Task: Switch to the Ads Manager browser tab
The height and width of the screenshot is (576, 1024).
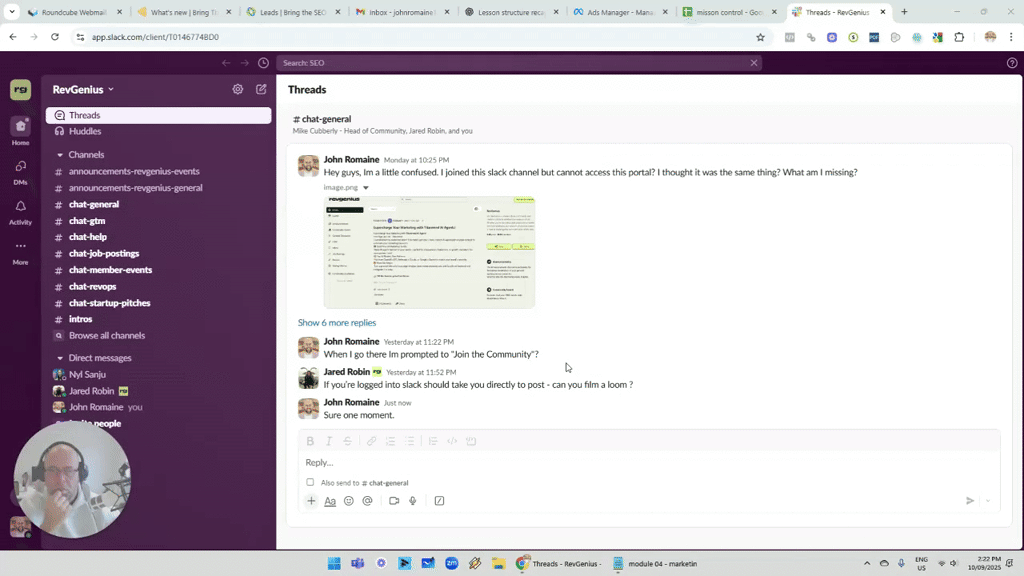Action: 620,12
